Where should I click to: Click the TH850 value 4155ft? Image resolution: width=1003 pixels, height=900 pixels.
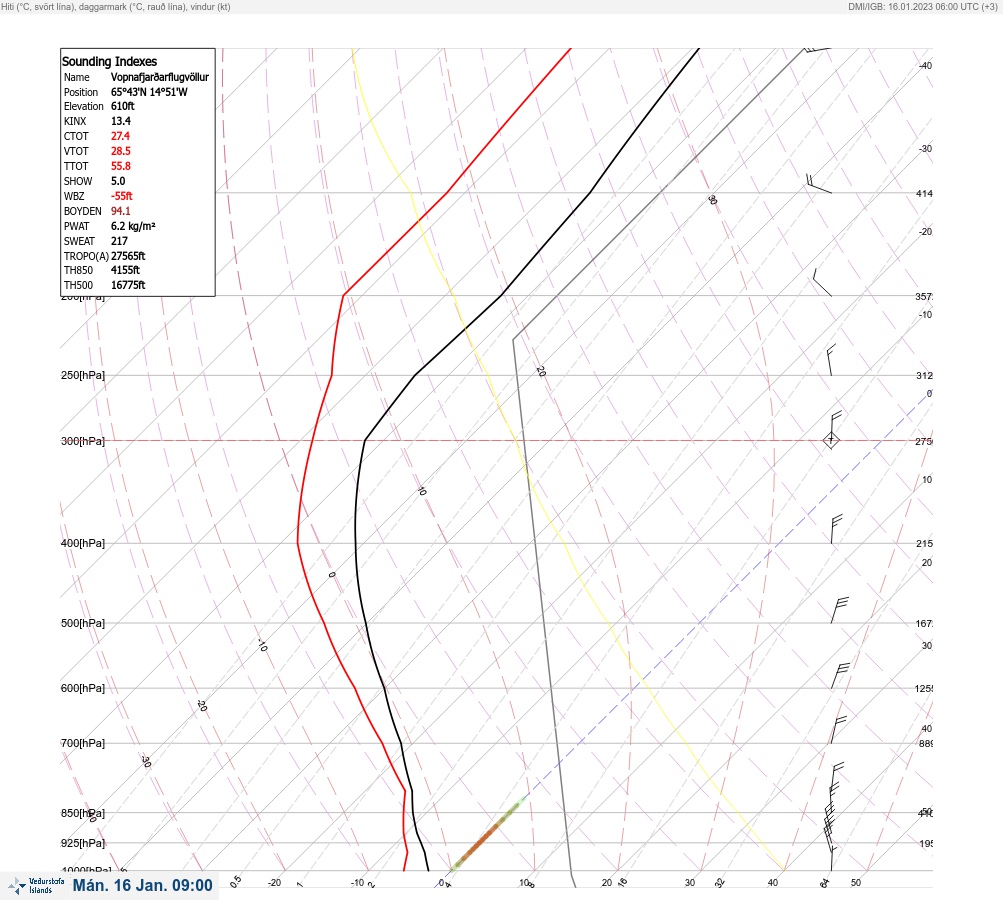pos(125,270)
